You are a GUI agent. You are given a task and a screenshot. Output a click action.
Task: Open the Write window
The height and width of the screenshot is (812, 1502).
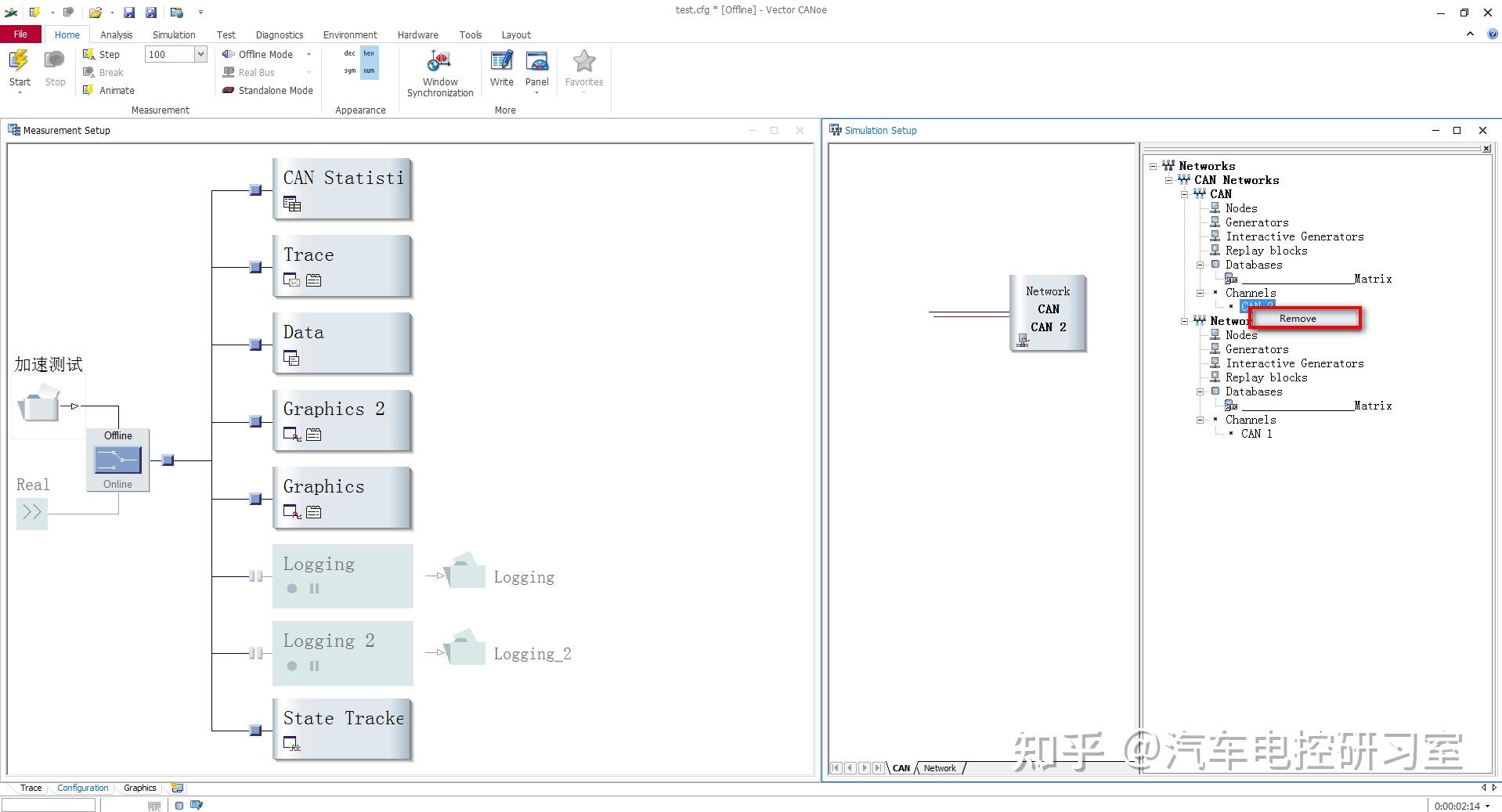coord(502,68)
